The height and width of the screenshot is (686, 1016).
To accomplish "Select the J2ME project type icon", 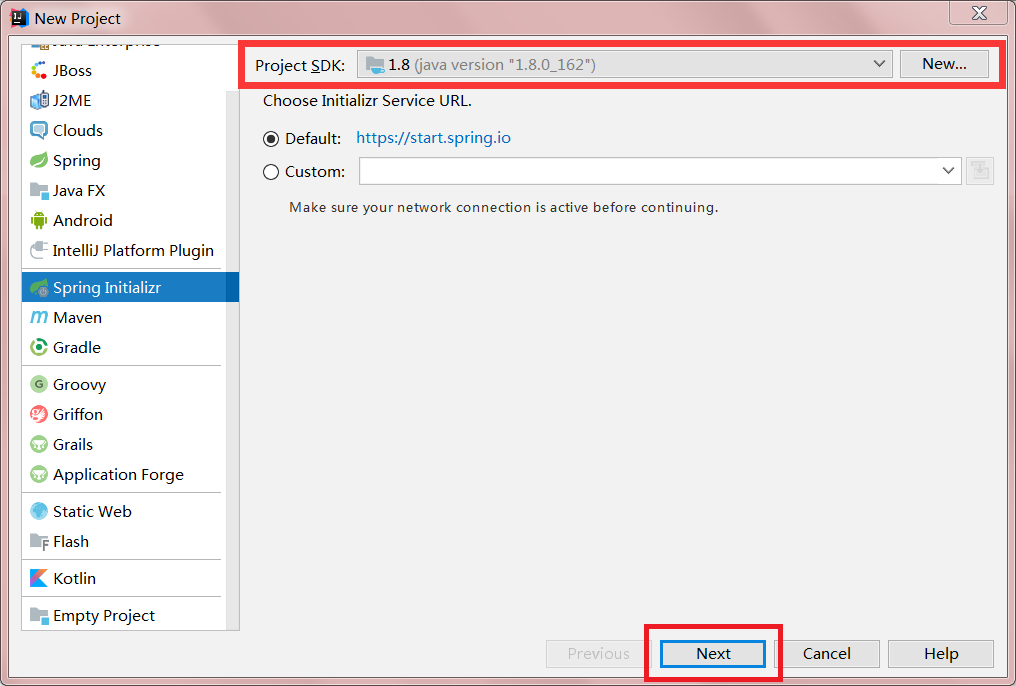I will pos(39,101).
